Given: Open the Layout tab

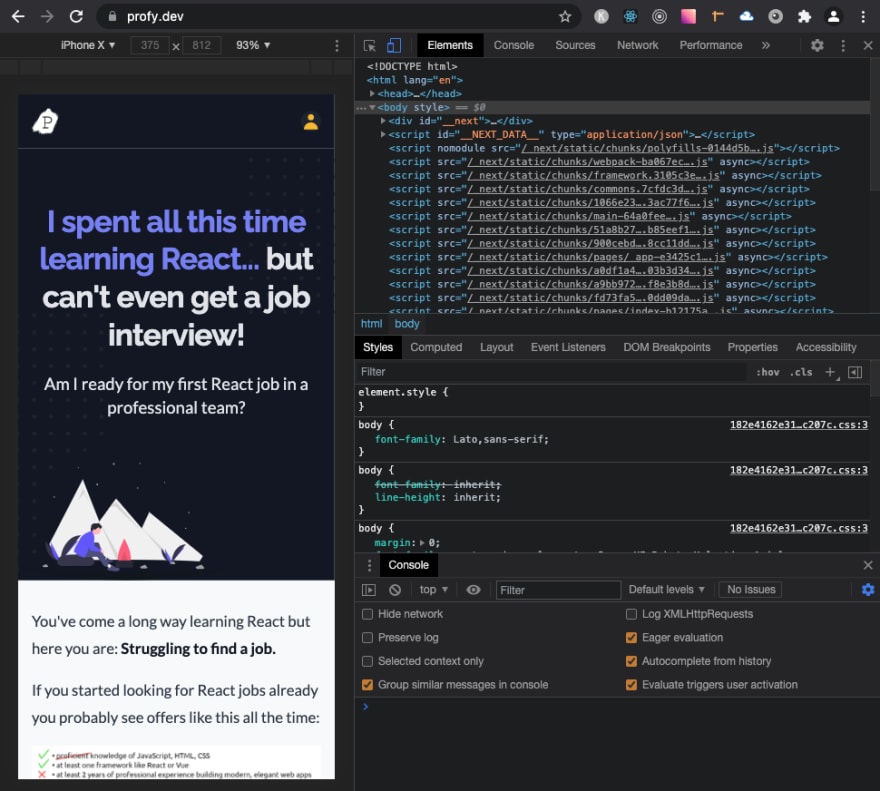Looking at the screenshot, I should [x=497, y=348].
